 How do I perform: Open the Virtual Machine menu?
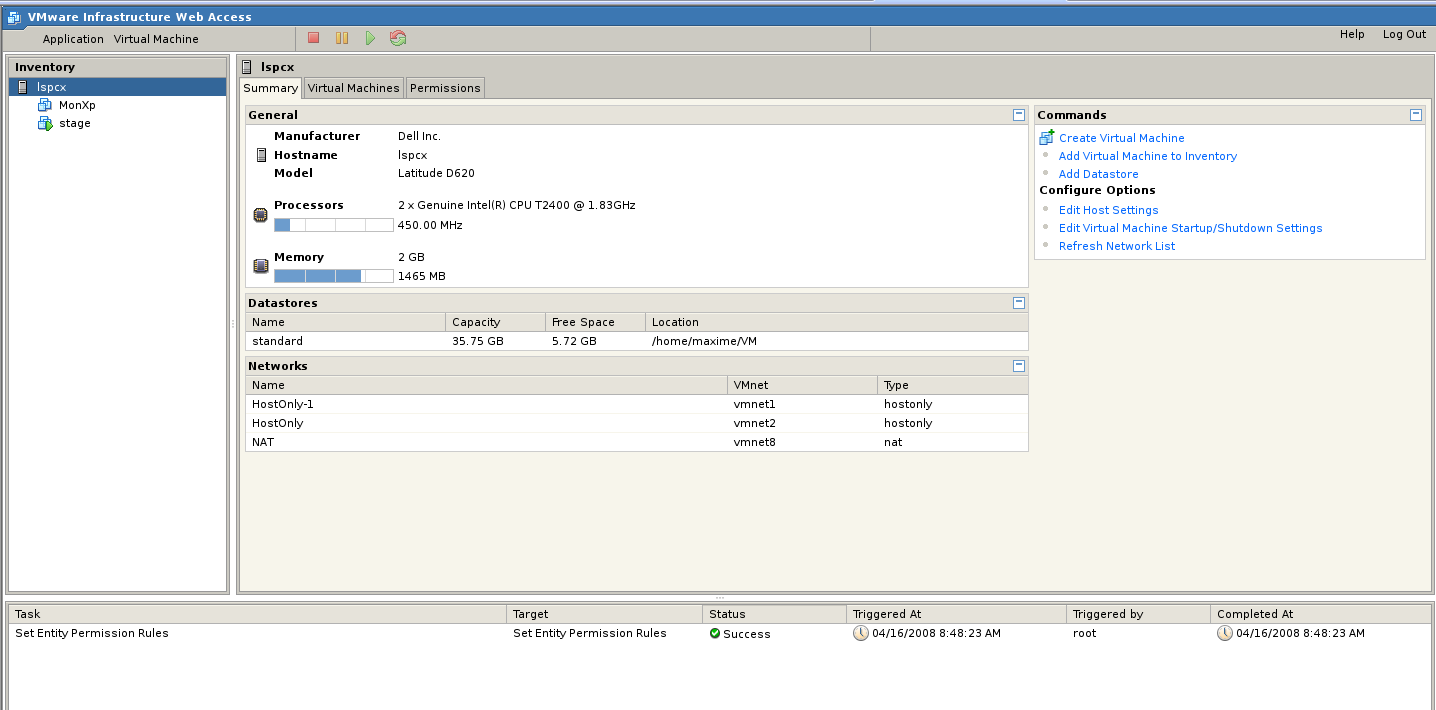[156, 39]
